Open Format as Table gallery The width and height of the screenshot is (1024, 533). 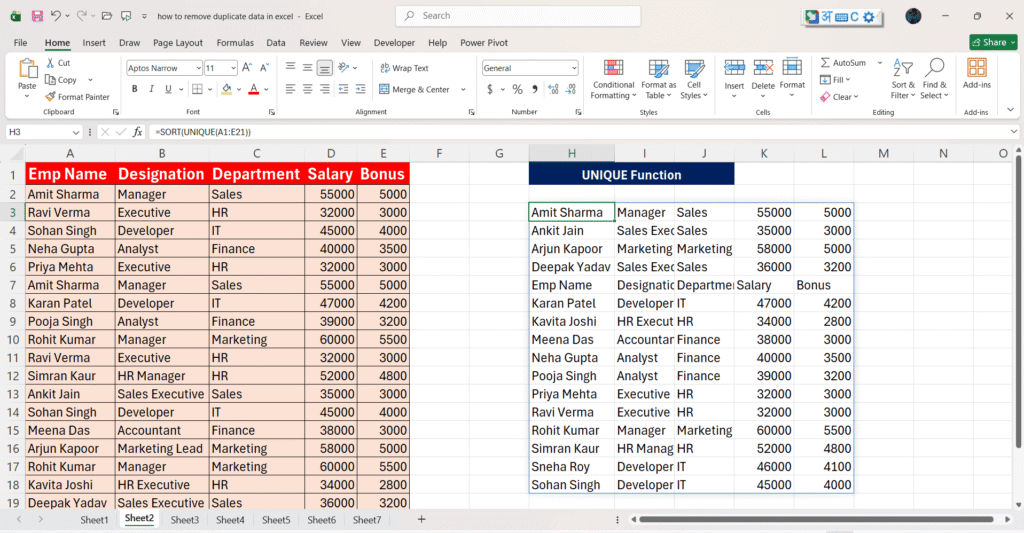click(x=658, y=78)
